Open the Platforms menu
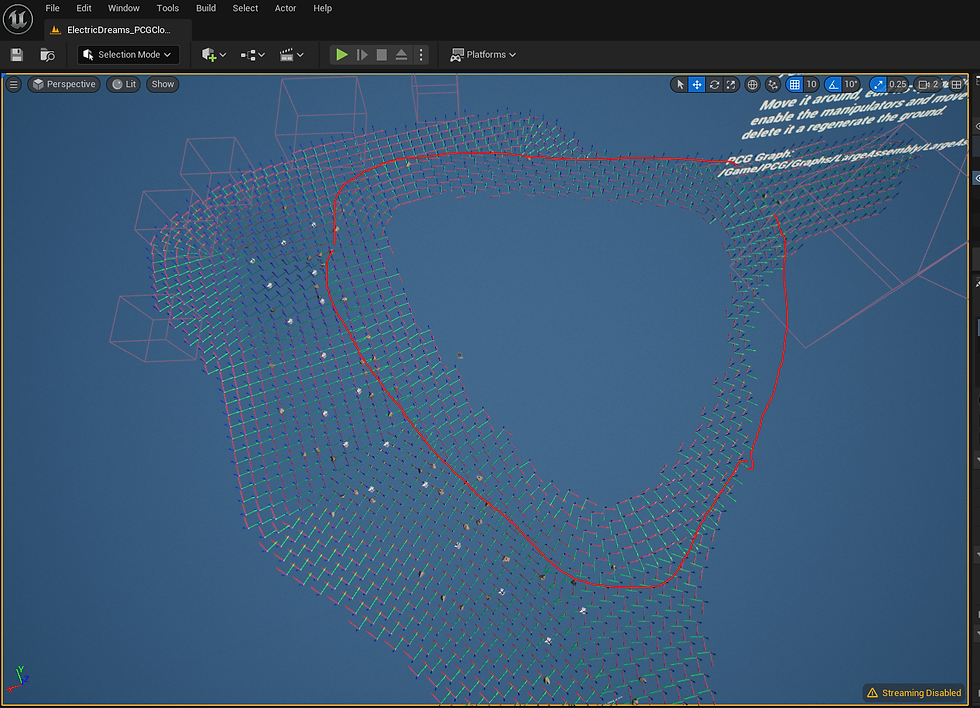The height and width of the screenshot is (708, 980). pos(483,55)
